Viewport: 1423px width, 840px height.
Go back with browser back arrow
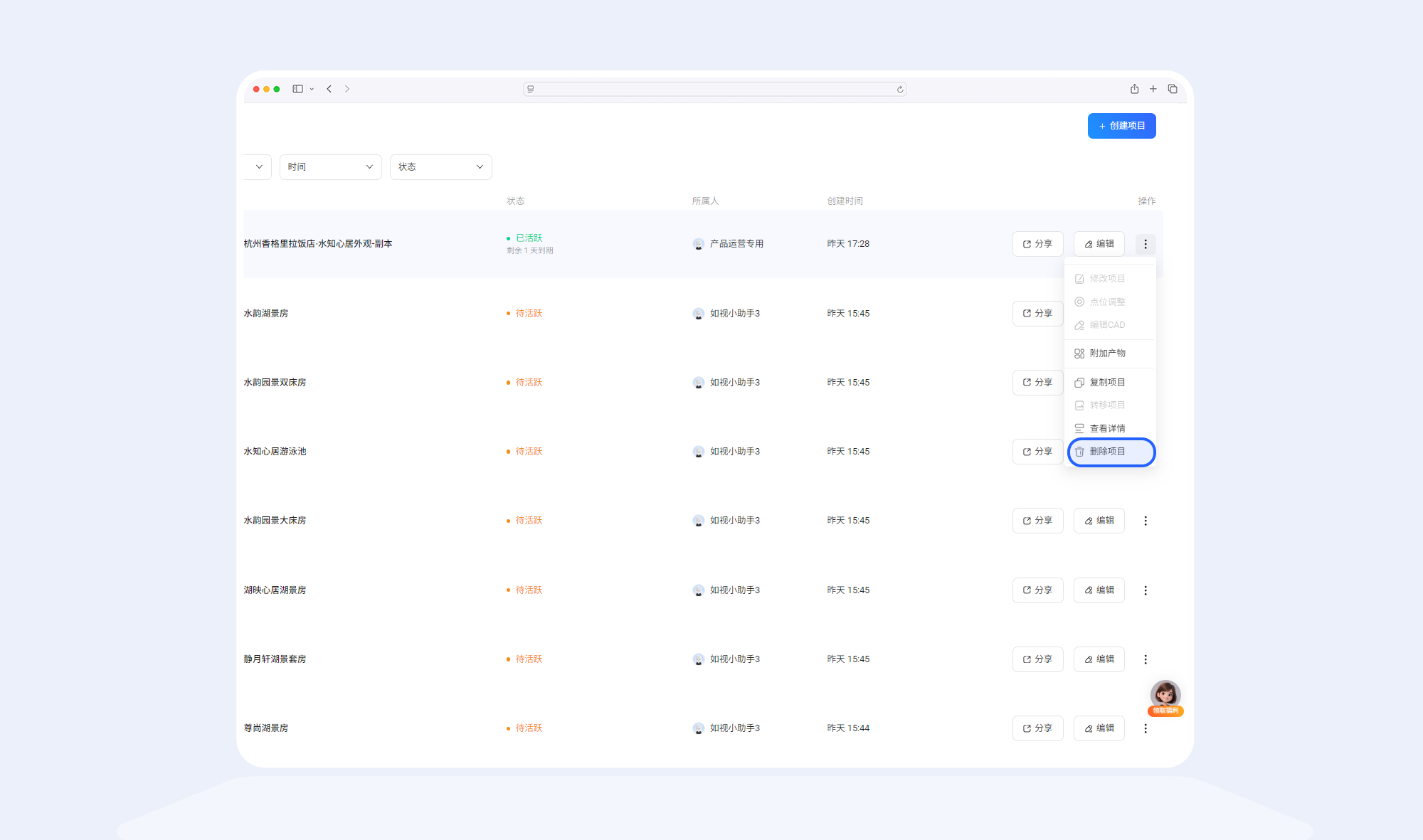[x=329, y=89]
